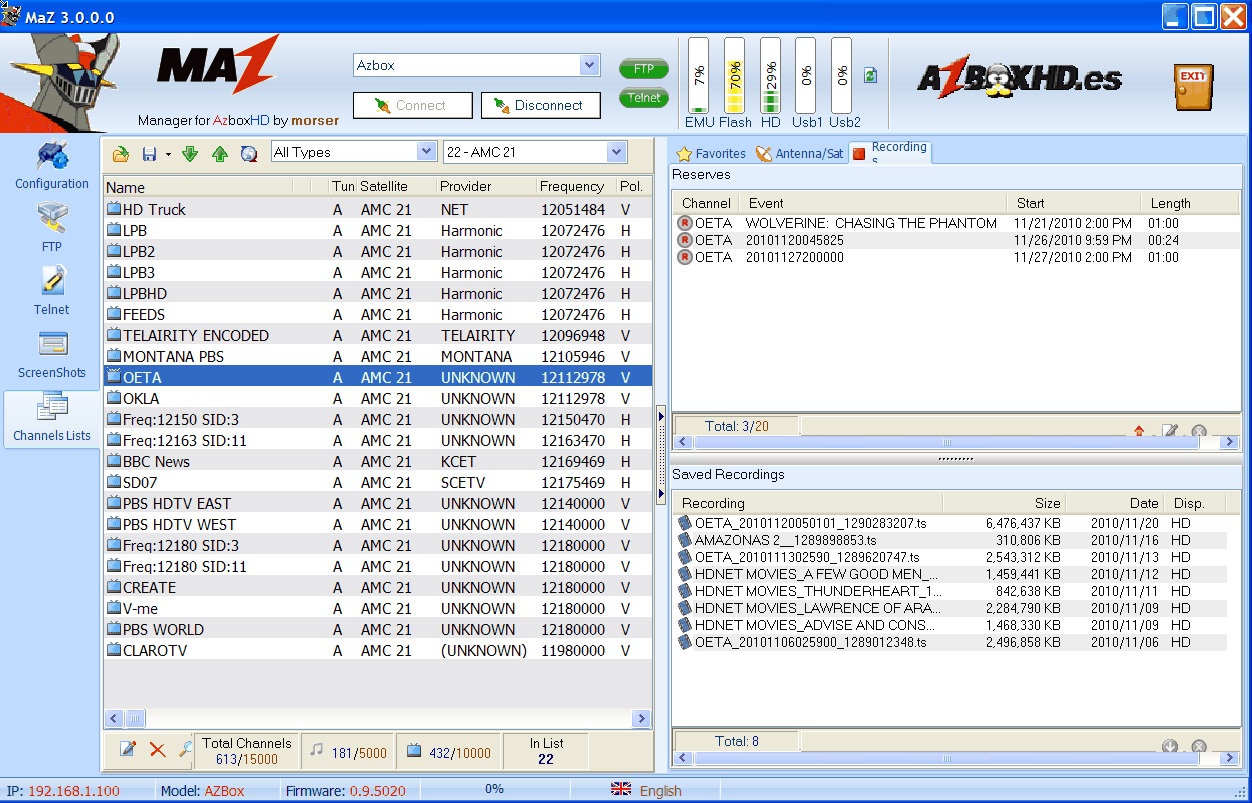Sort saved recordings by the Size column header
The image size is (1252, 803).
click(x=1004, y=503)
